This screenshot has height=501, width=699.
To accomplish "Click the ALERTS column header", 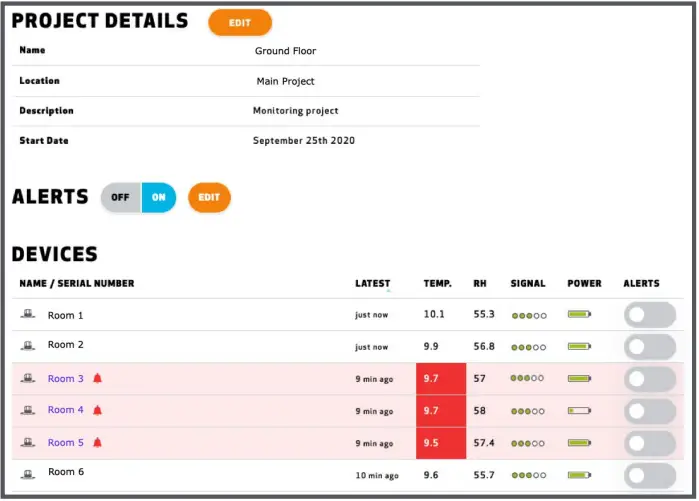I will click(641, 283).
